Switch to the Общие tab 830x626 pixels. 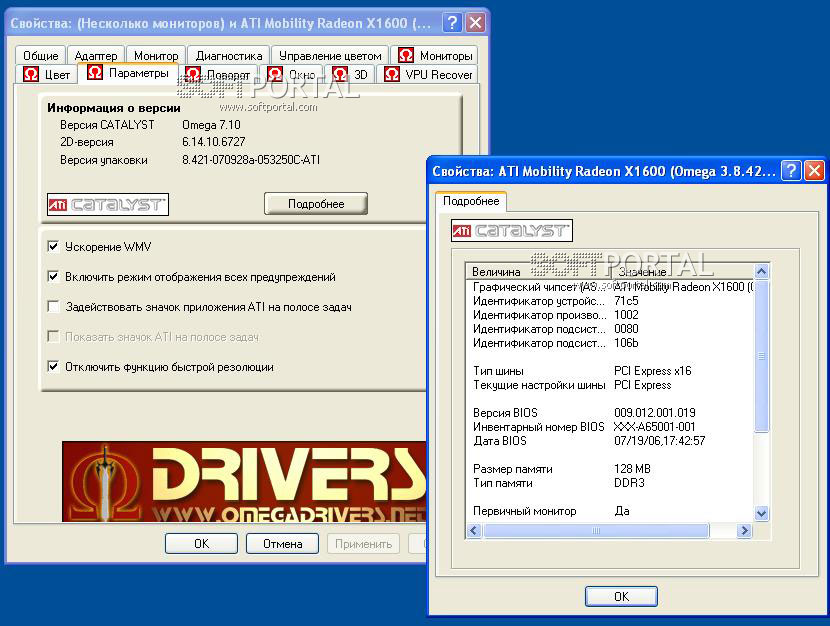(41, 56)
